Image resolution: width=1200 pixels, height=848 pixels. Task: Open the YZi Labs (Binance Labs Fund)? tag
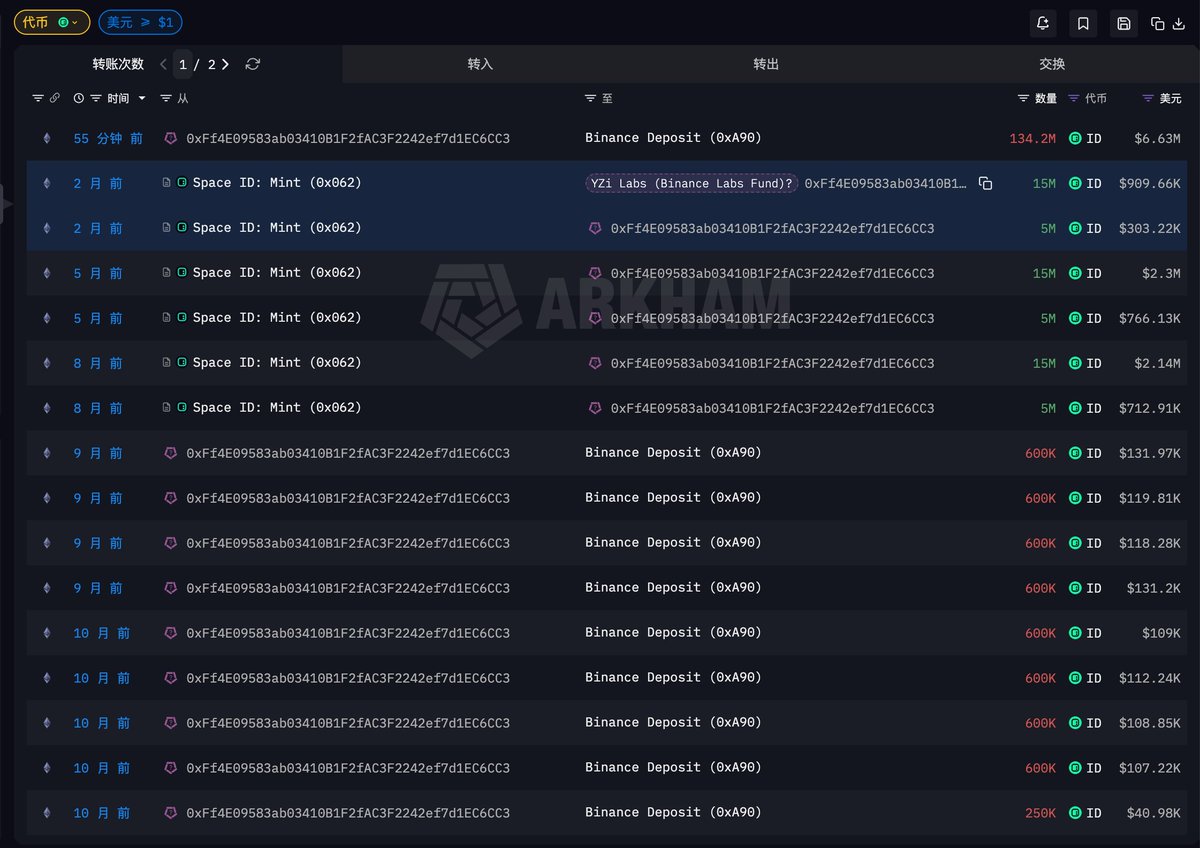click(691, 183)
